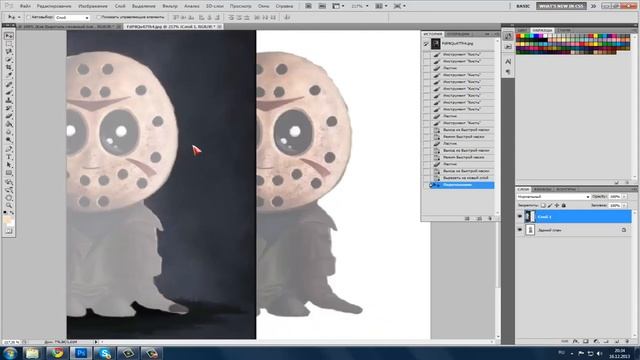Enable the Автовыбор checkbox

pyautogui.click(x=29, y=17)
